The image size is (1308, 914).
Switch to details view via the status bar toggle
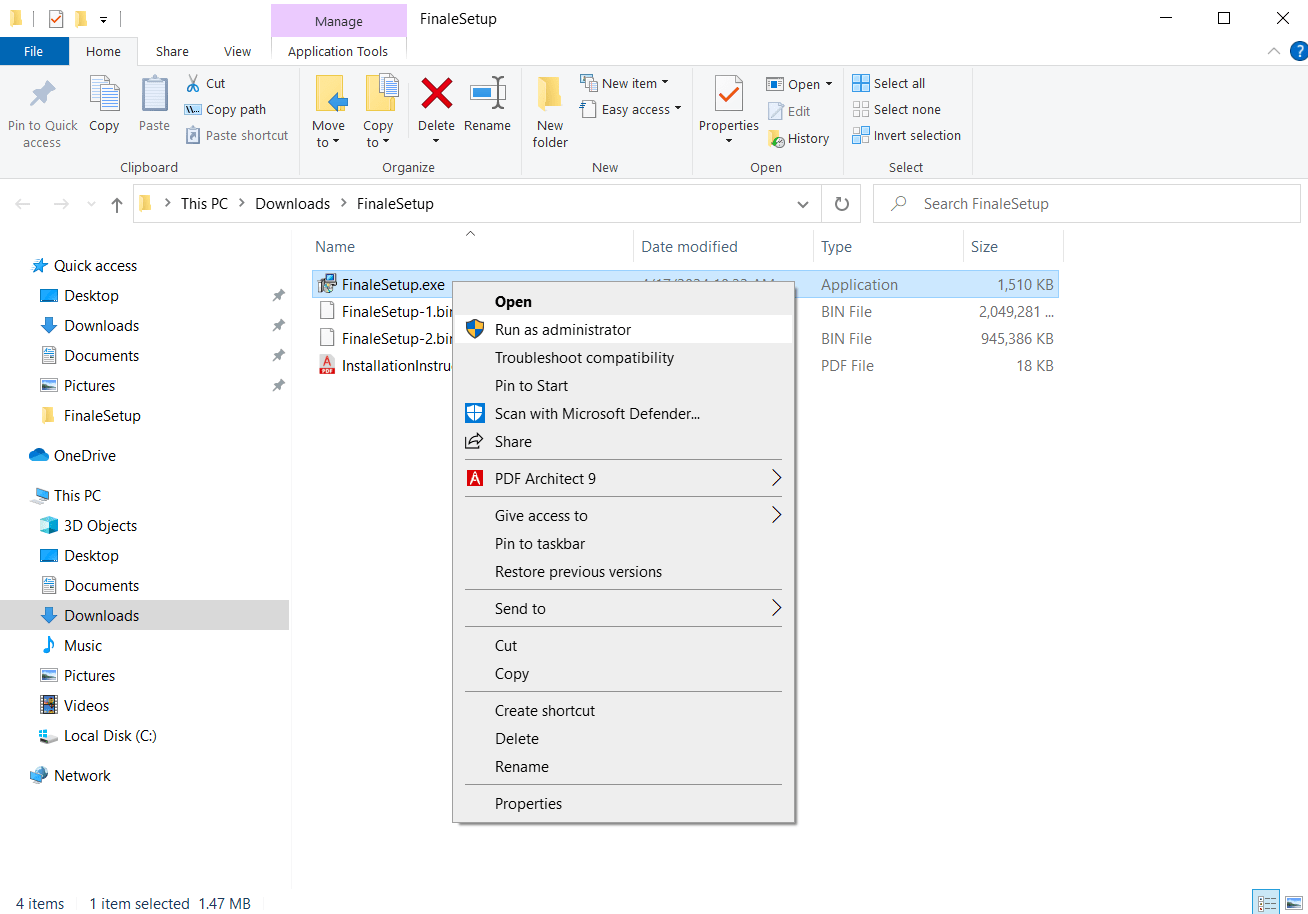pyautogui.click(x=1266, y=901)
